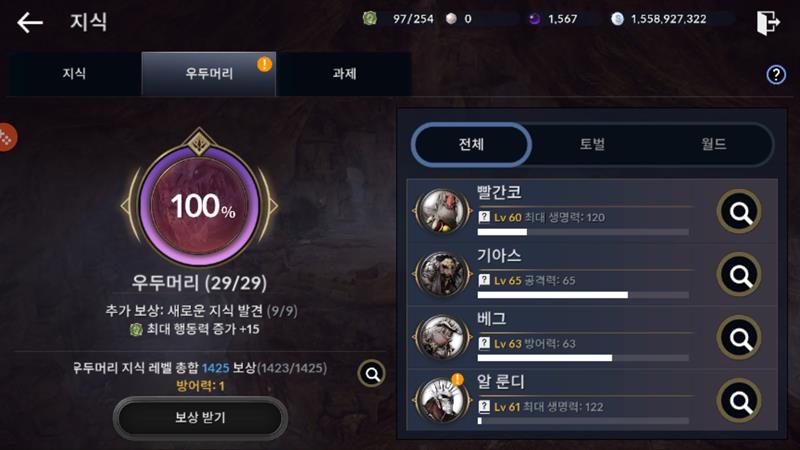Select the 기아스 progress bar
The width and height of the screenshot is (800, 450).
point(583,295)
